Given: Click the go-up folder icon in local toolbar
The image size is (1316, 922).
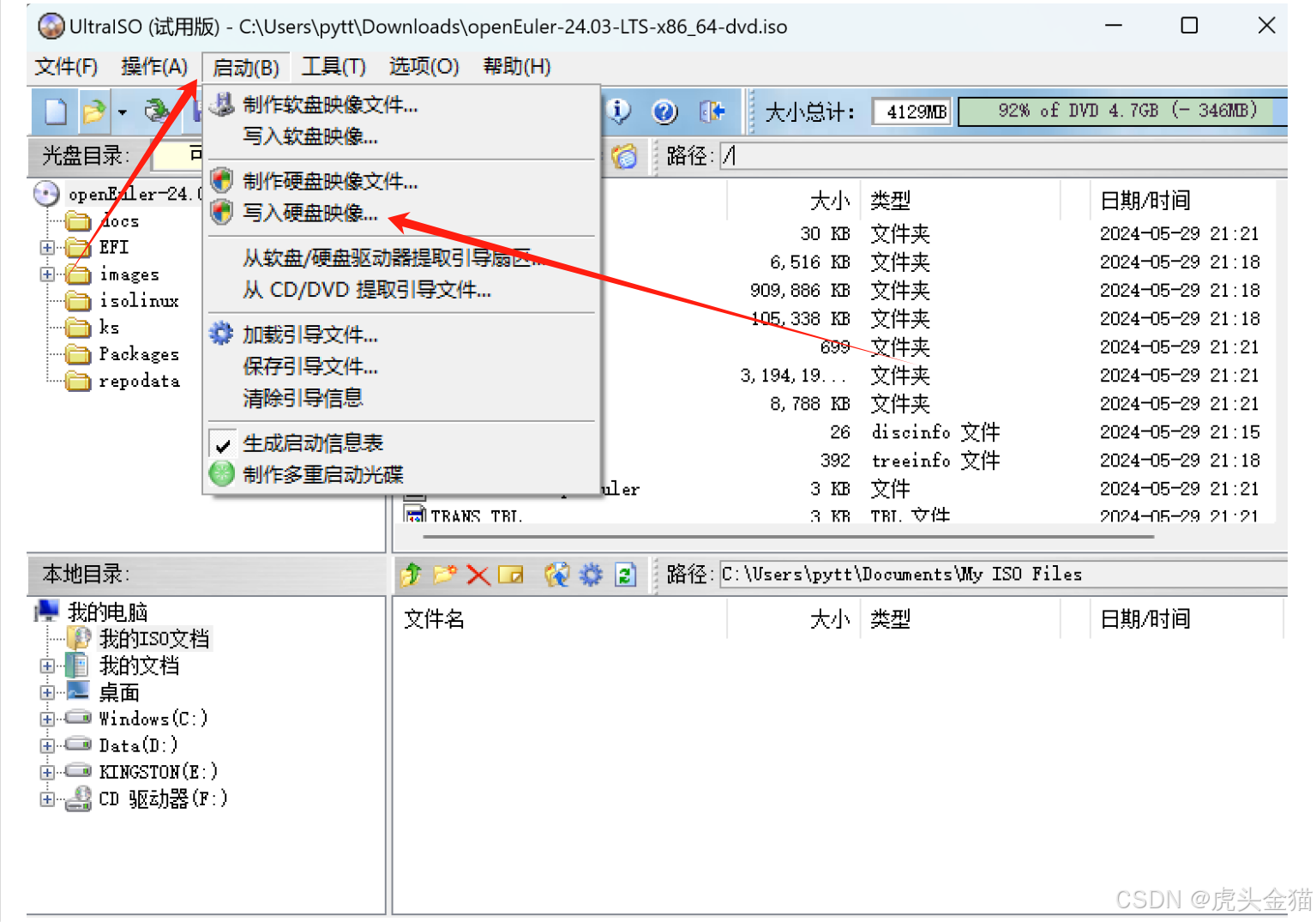Looking at the screenshot, I should tap(411, 575).
